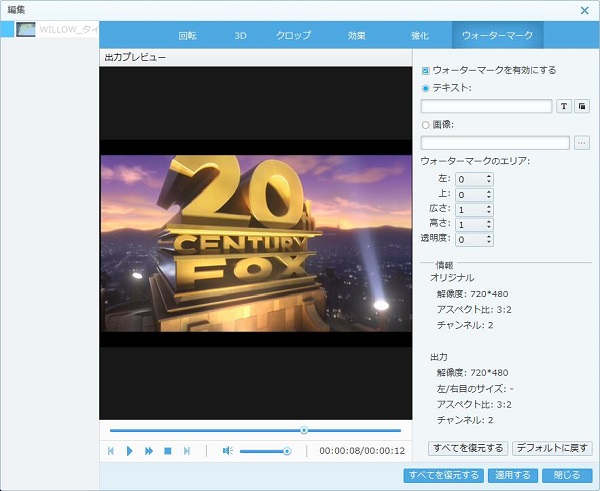Switch to the 3D tab
This screenshot has width=600, height=491.
pos(240,36)
